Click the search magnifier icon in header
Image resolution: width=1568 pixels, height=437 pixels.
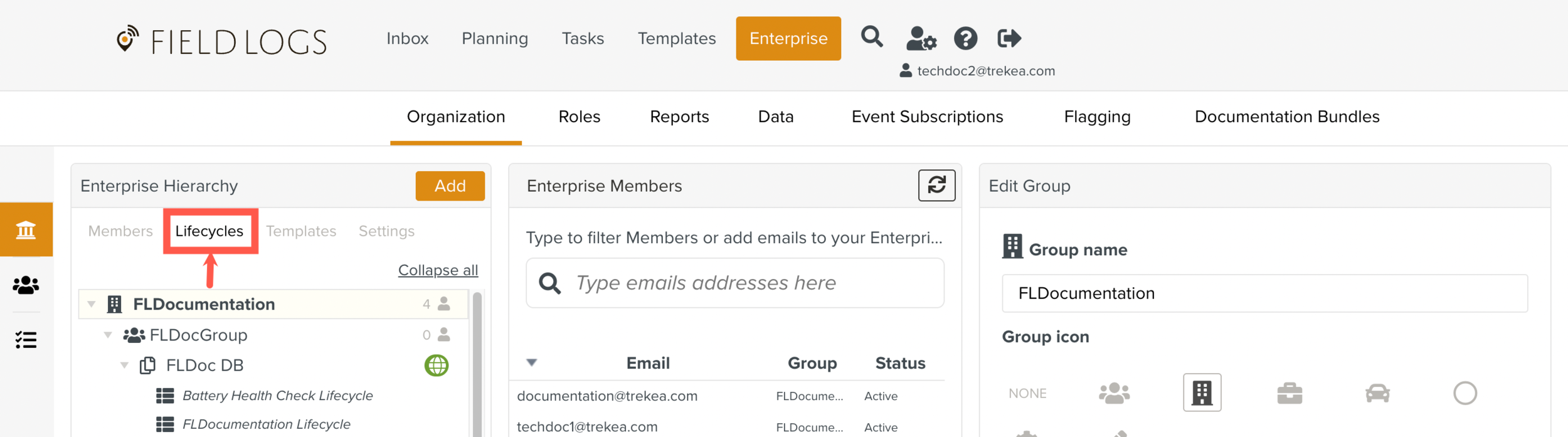pyautogui.click(x=872, y=38)
